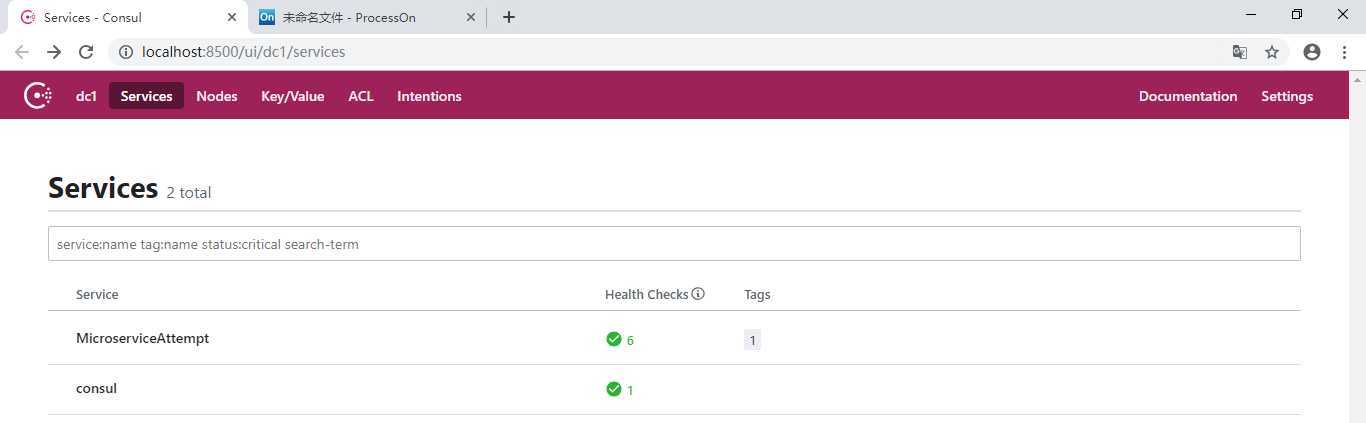Click the tag count badge 1

[x=752, y=340]
